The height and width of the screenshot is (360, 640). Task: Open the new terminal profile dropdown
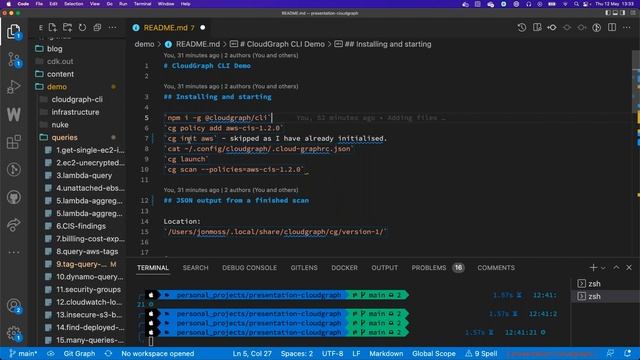tap(603, 268)
